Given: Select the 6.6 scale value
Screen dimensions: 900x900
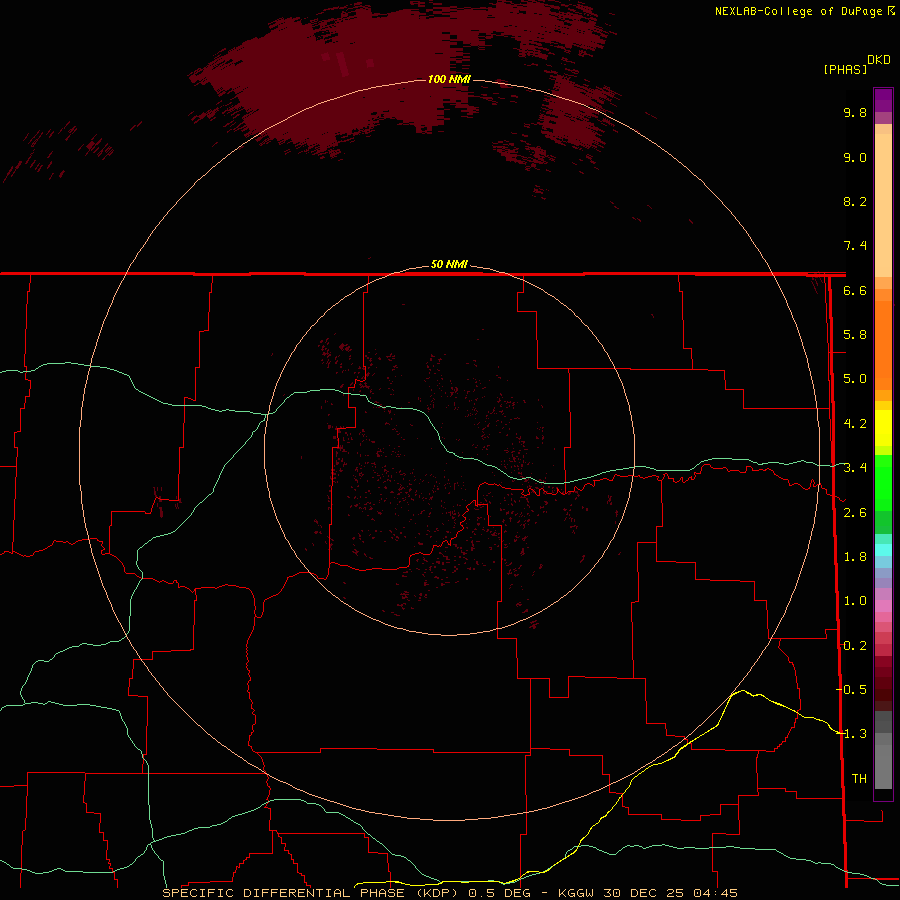Looking at the screenshot, I should pyautogui.click(x=855, y=290).
